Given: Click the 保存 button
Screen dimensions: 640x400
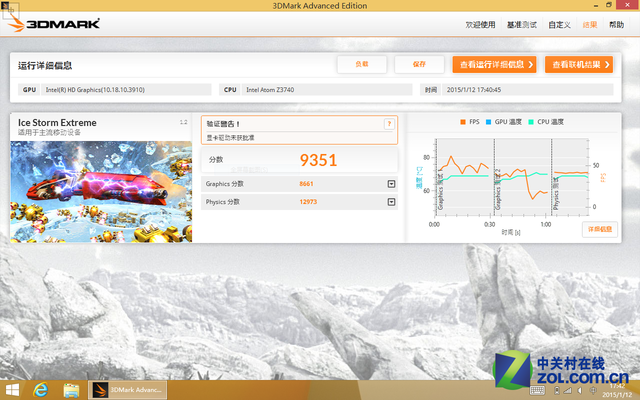Looking at the screenshot, I should (x=419, y=64).
